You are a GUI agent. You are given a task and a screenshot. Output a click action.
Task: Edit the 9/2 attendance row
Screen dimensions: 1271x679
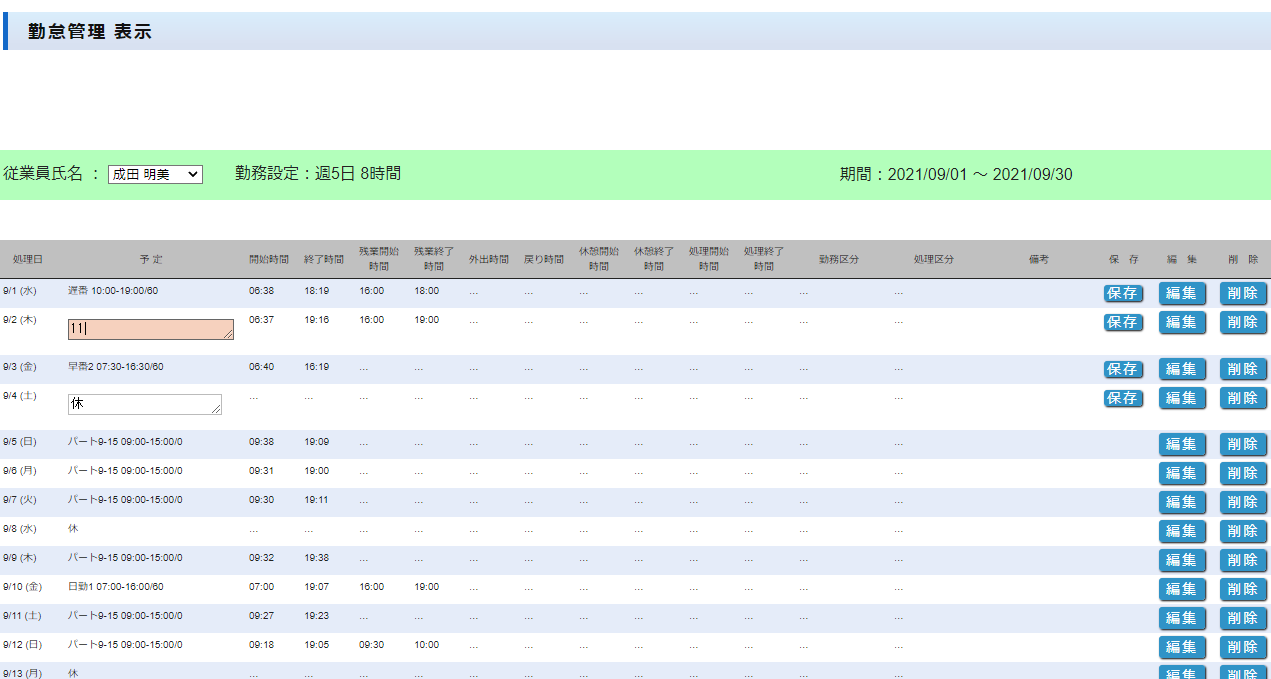pyautogui.click(x=1181, y=322)
